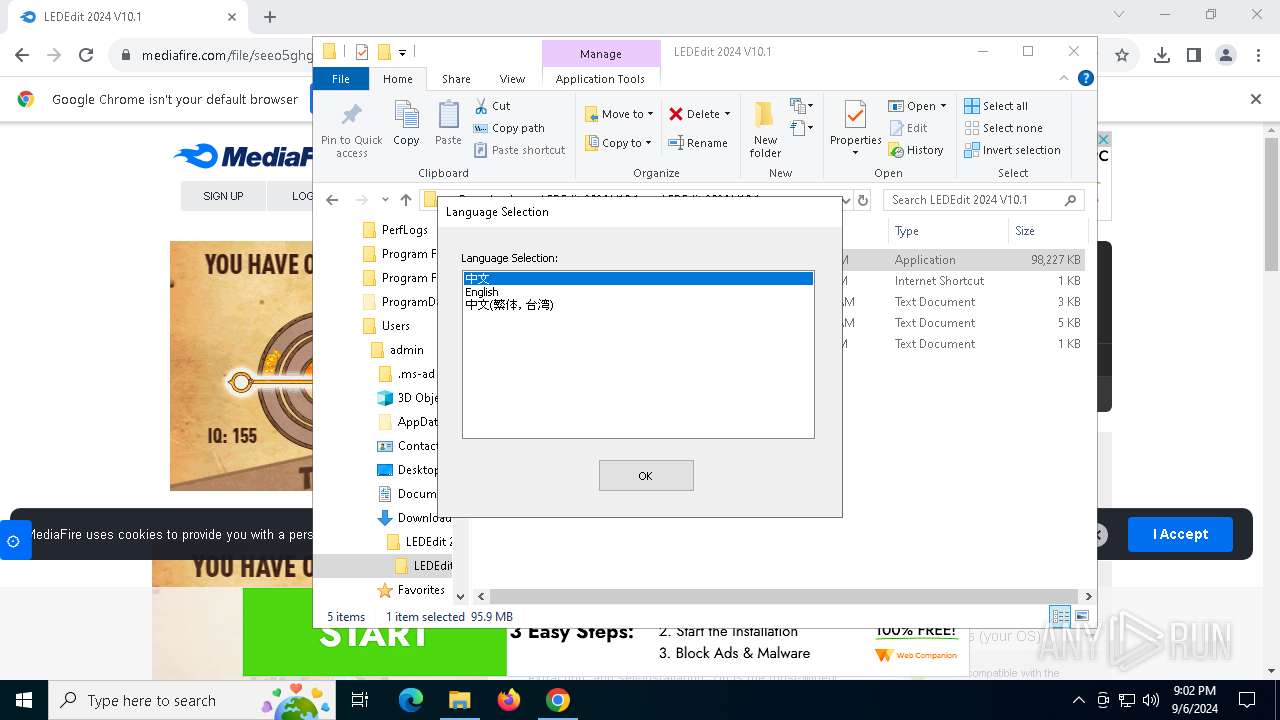The width and height of the screenshot is (1280, 720).
Task: Select English in the language list
Action: point(638,292)
